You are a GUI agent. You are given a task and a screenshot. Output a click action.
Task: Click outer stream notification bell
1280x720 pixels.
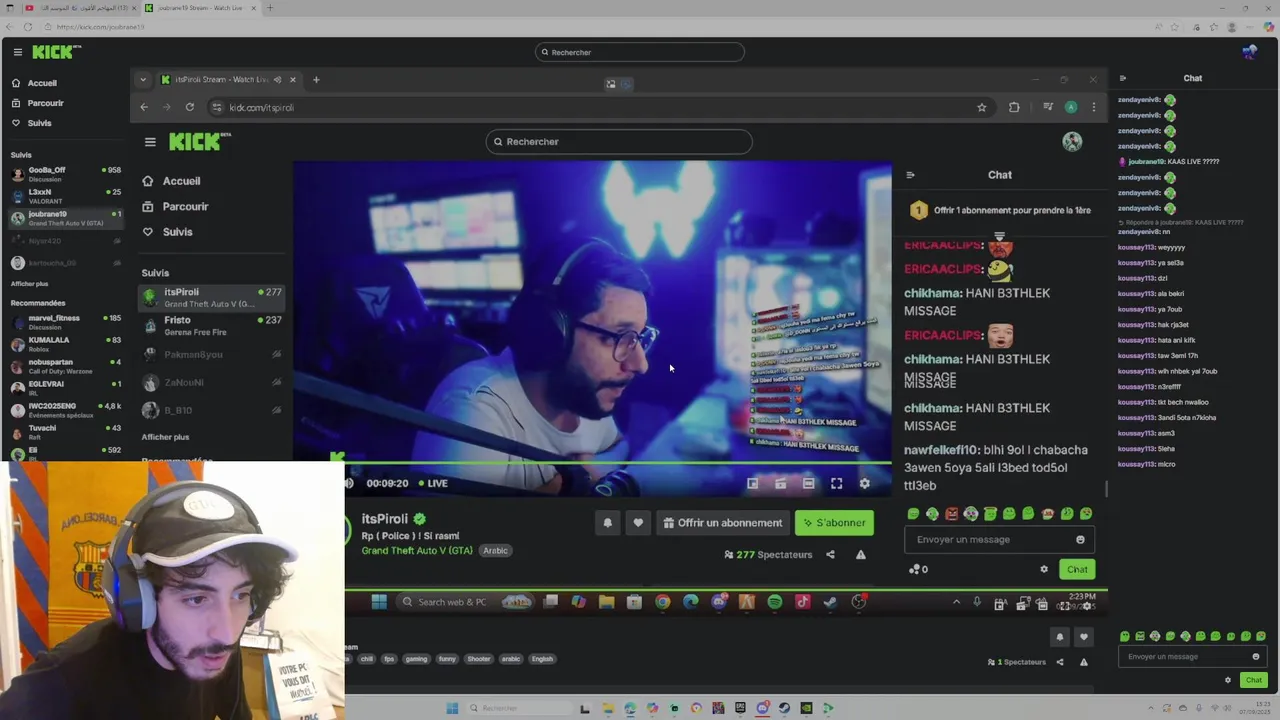pyautogui.click(x=1060, y=637)
